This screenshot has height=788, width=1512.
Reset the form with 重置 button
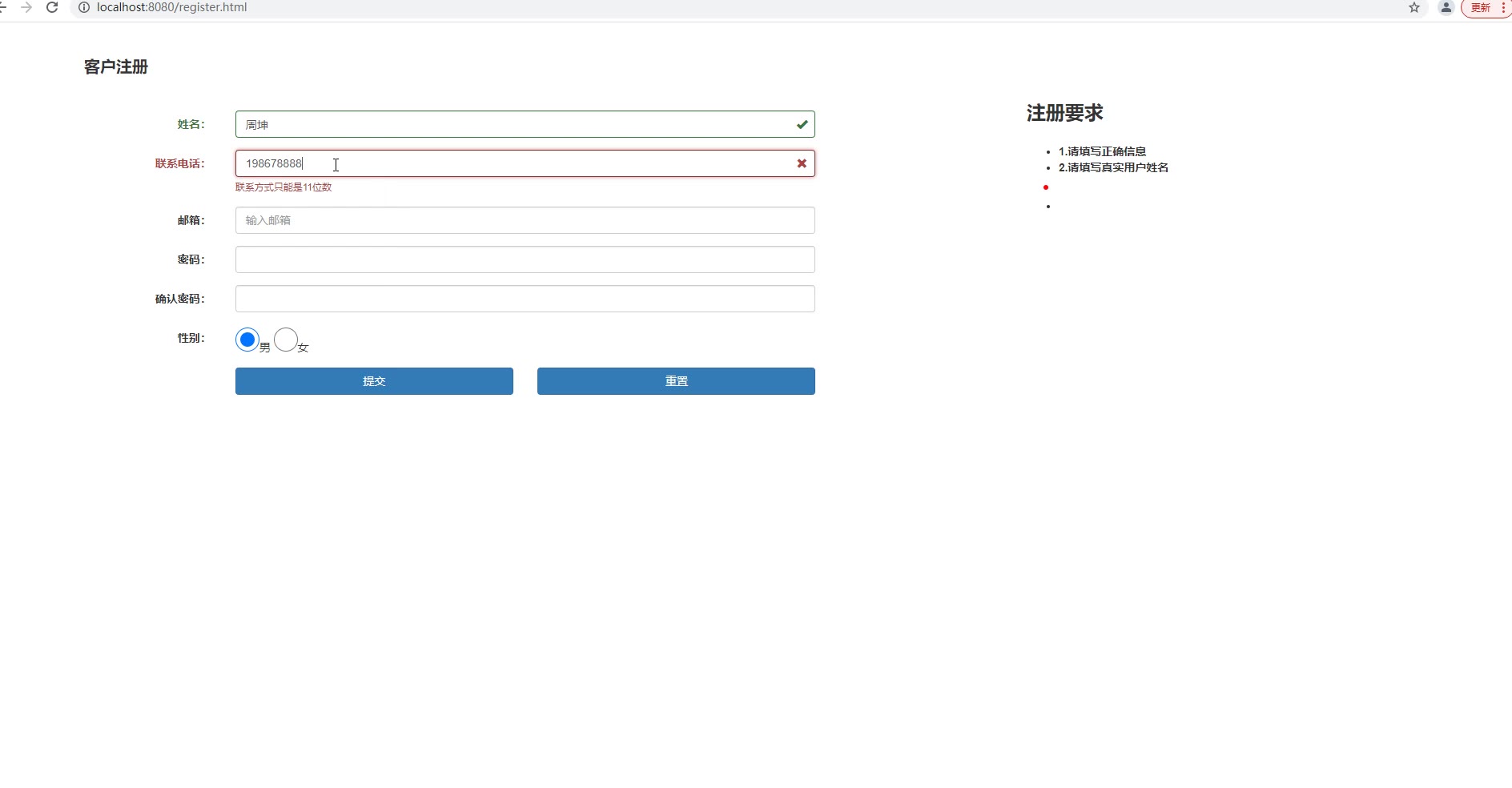click(676, 381)
